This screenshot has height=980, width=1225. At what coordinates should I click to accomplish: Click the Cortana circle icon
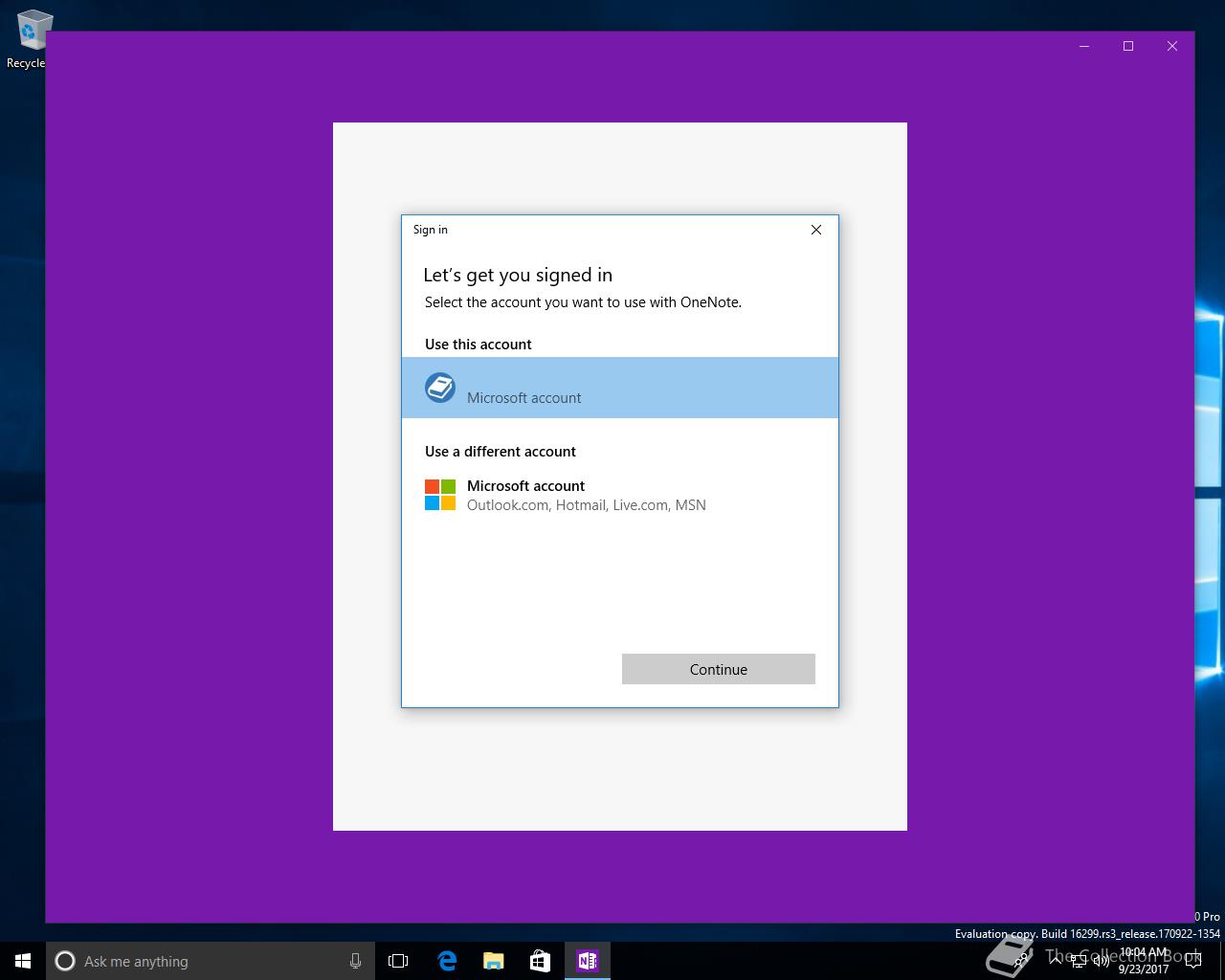[65, 961]
